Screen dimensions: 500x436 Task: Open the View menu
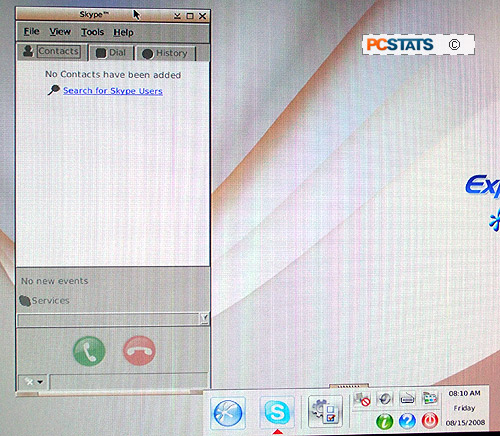(x=60, y=32)
